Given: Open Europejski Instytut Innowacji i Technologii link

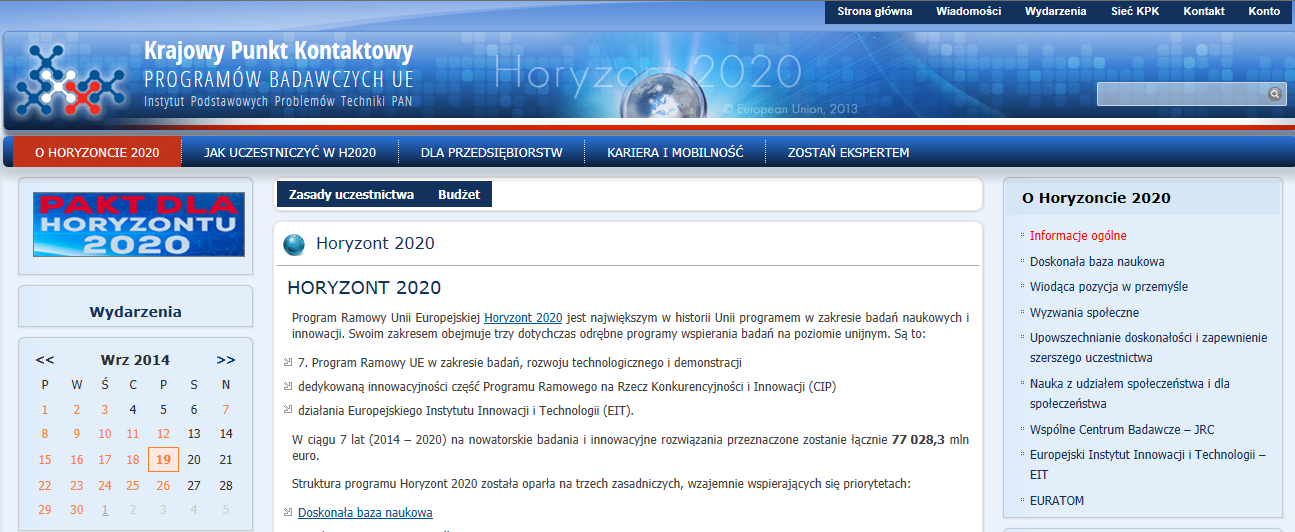Looking at the screenshot, I should (1148, 465).
